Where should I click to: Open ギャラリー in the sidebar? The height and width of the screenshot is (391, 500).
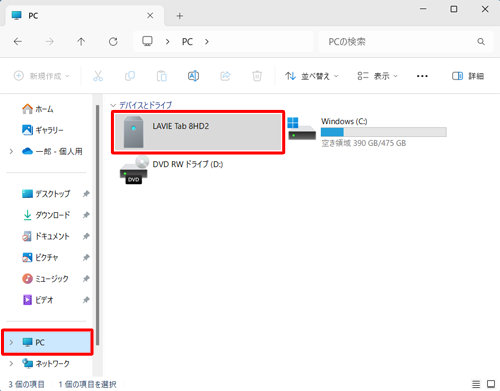[42, 130]
